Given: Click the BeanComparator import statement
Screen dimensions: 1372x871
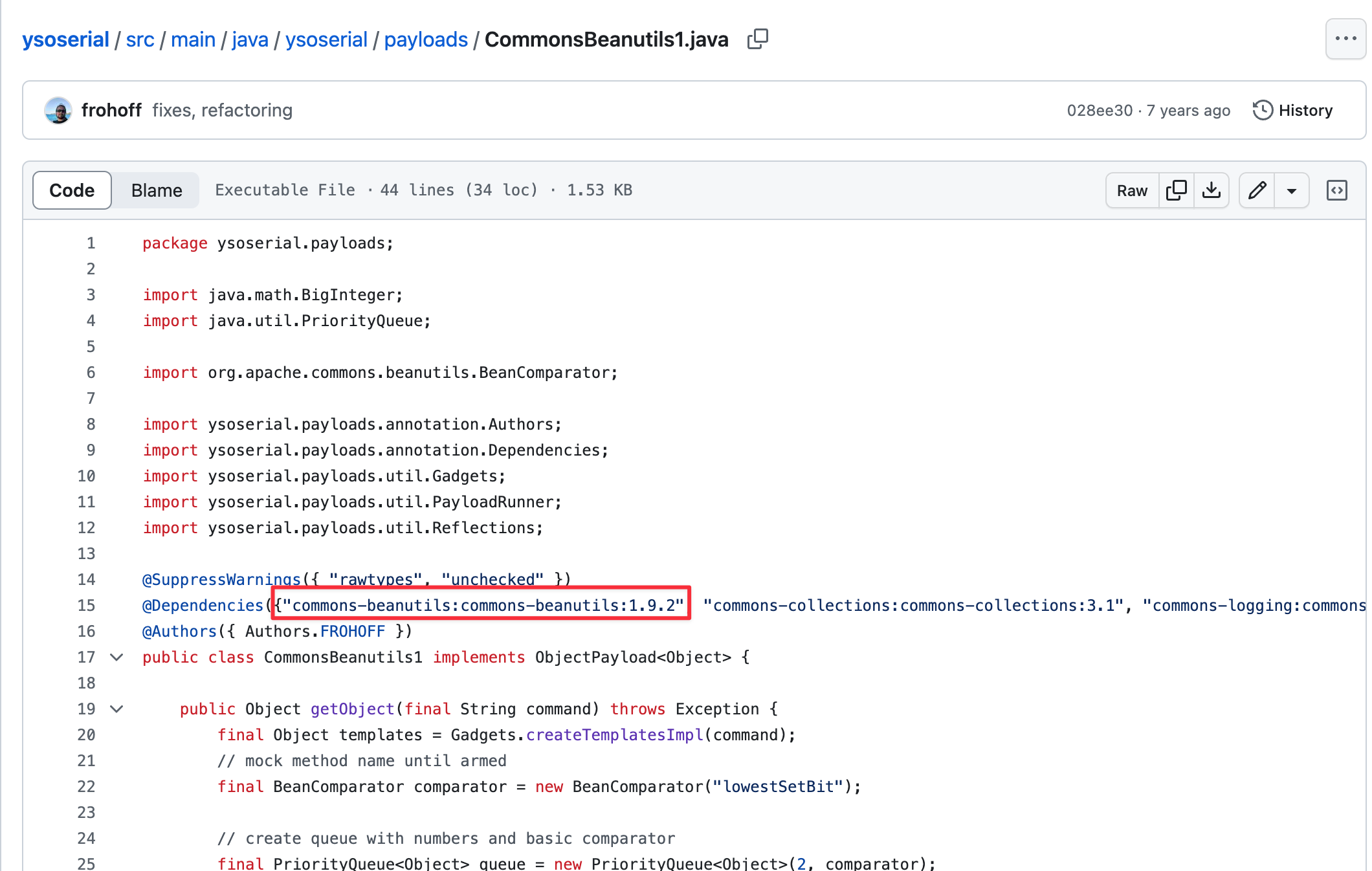Looking at the screenshot, I should [381, 373].
